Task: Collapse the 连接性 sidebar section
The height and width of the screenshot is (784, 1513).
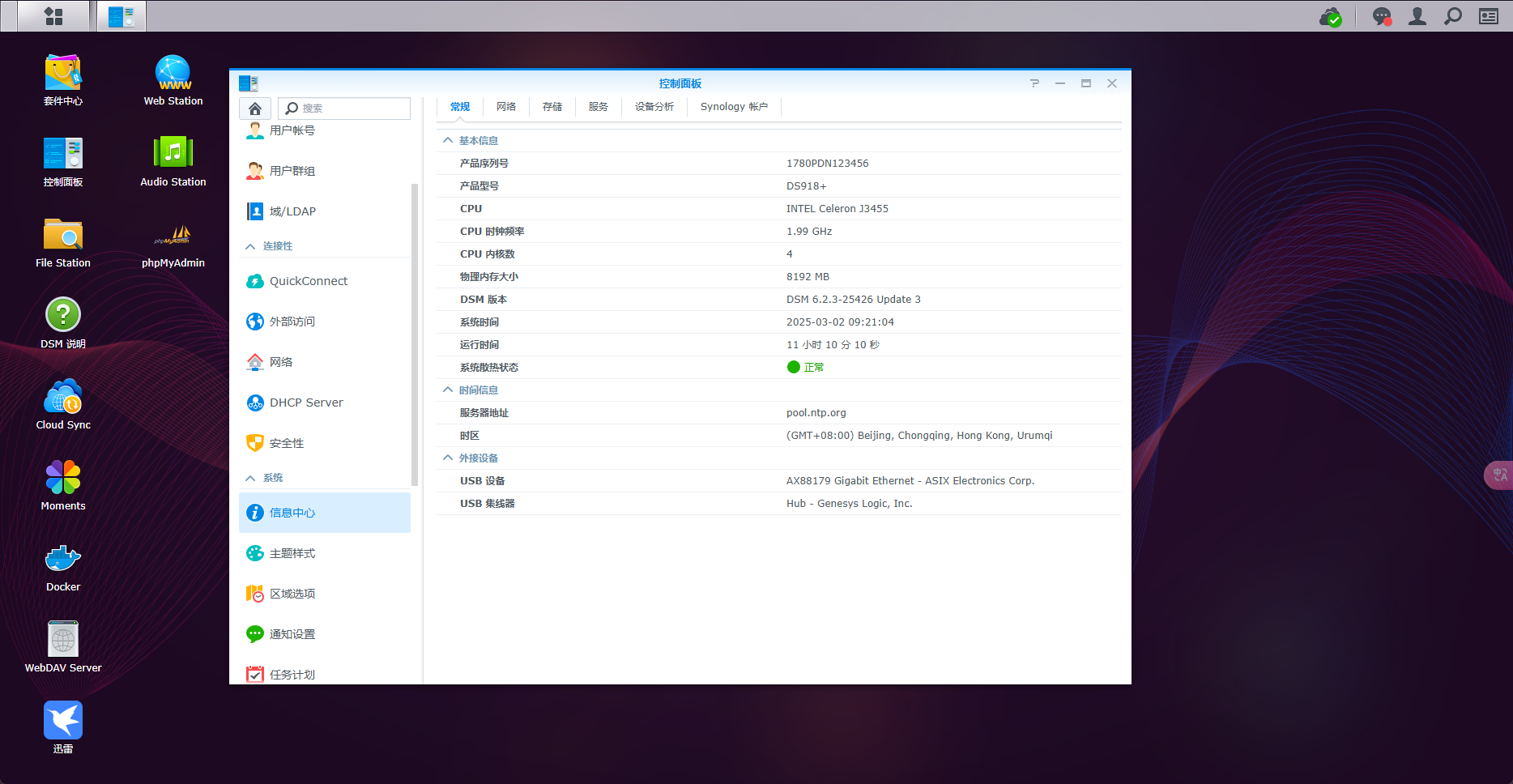Action: 250,246
